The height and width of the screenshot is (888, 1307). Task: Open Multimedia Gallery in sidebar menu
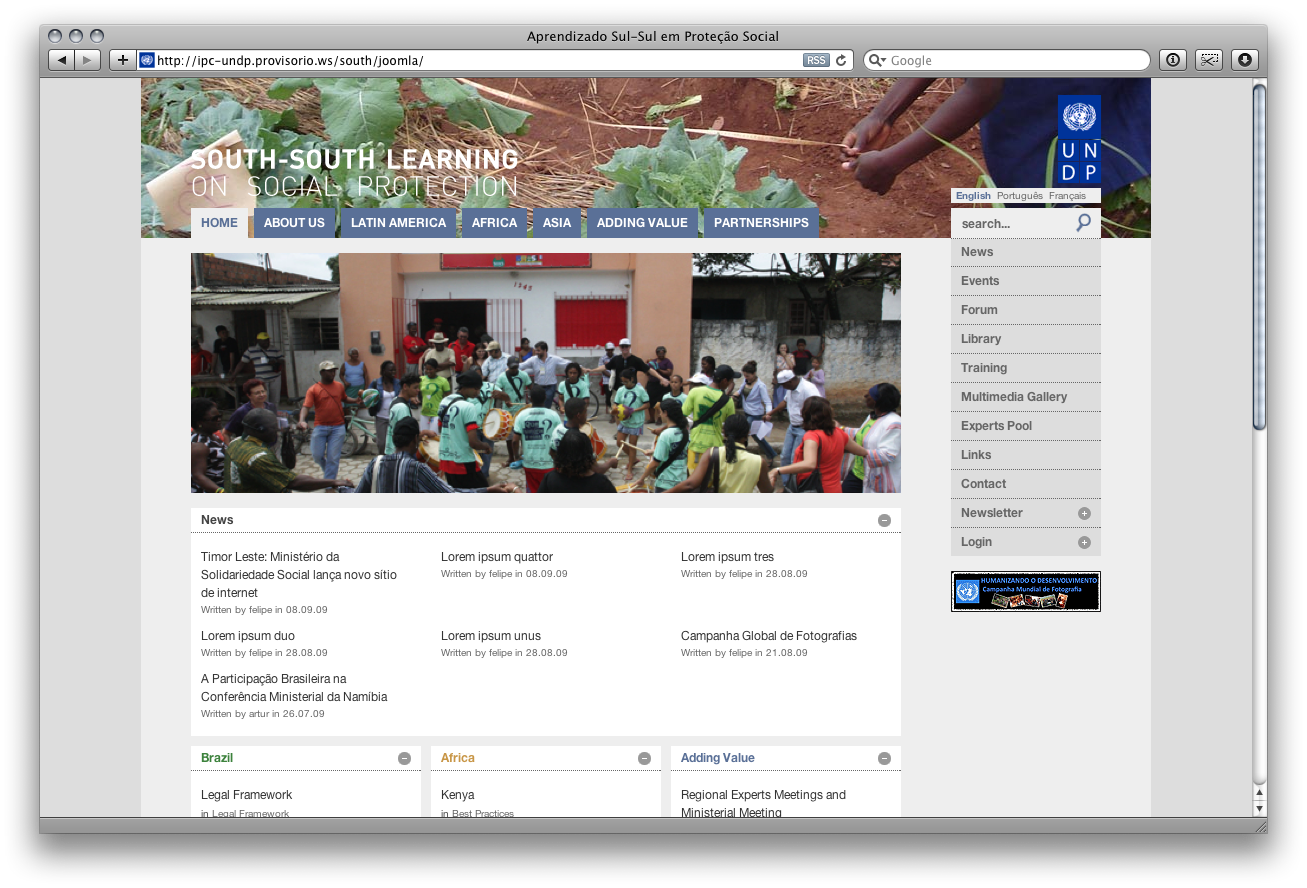click(1026, 397)
